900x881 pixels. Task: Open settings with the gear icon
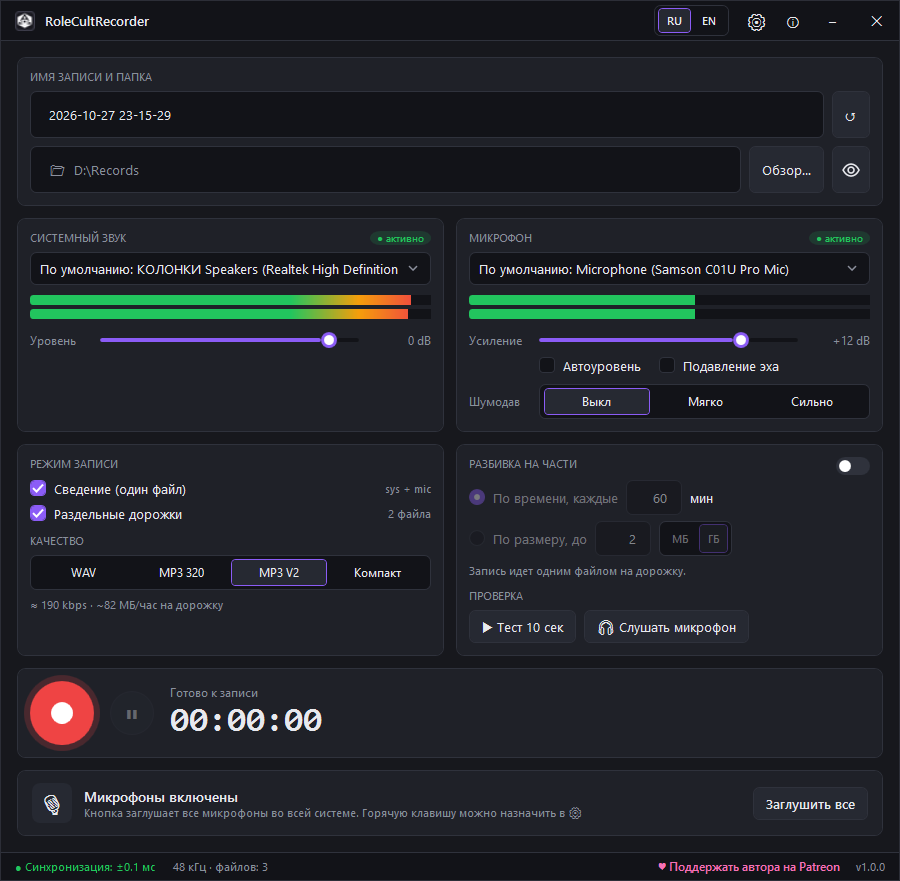pyautogui.click(x=756, y=22)
